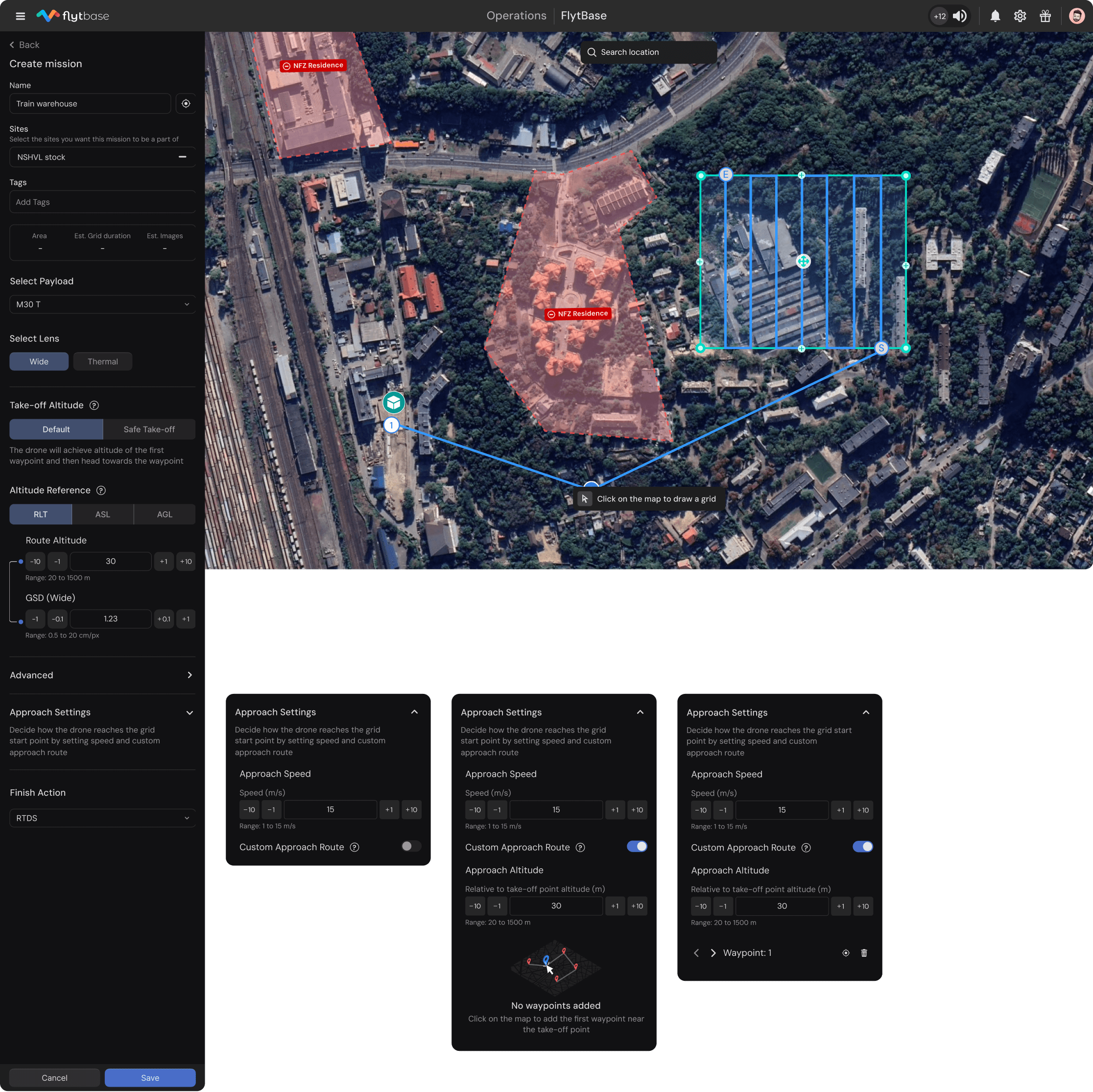This screenshot has width=1093, height=1092.
Task: Click the speaker volume icon
Action: (x=959, y=16)
